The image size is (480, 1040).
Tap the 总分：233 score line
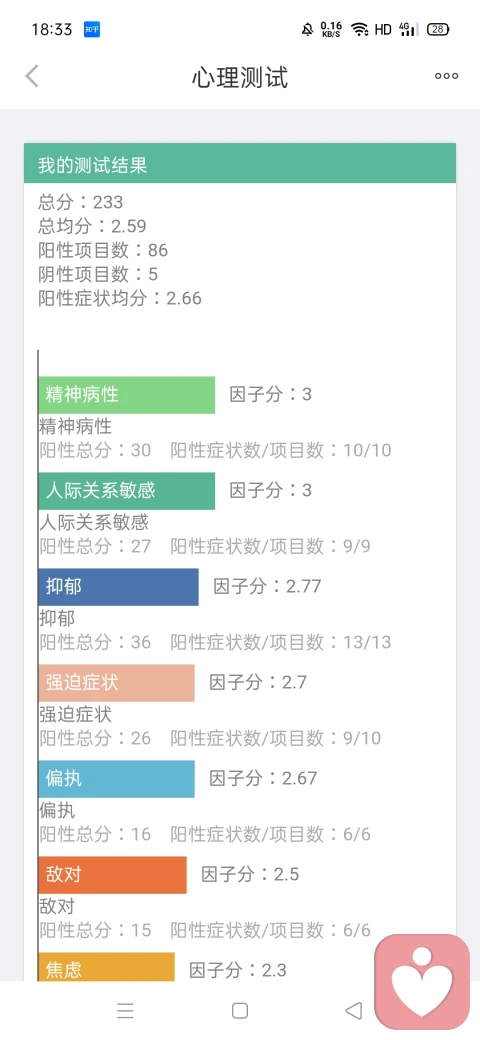(x=80, y=202)
